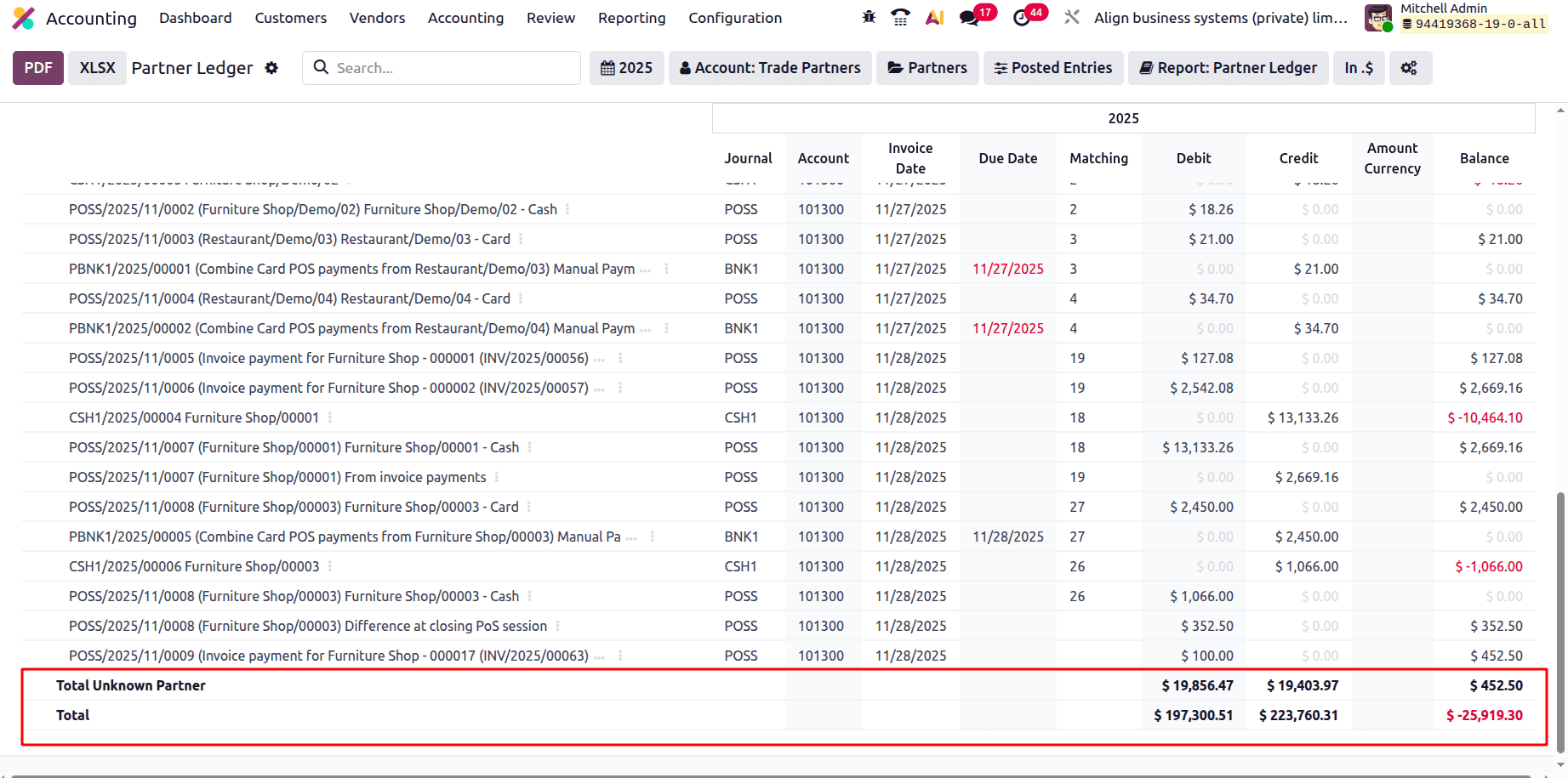Open the row menu for the PBNK1/2025/00002 line
Image resolution: width=1568 pixels, height=778 pixels.
click(666, 328)
